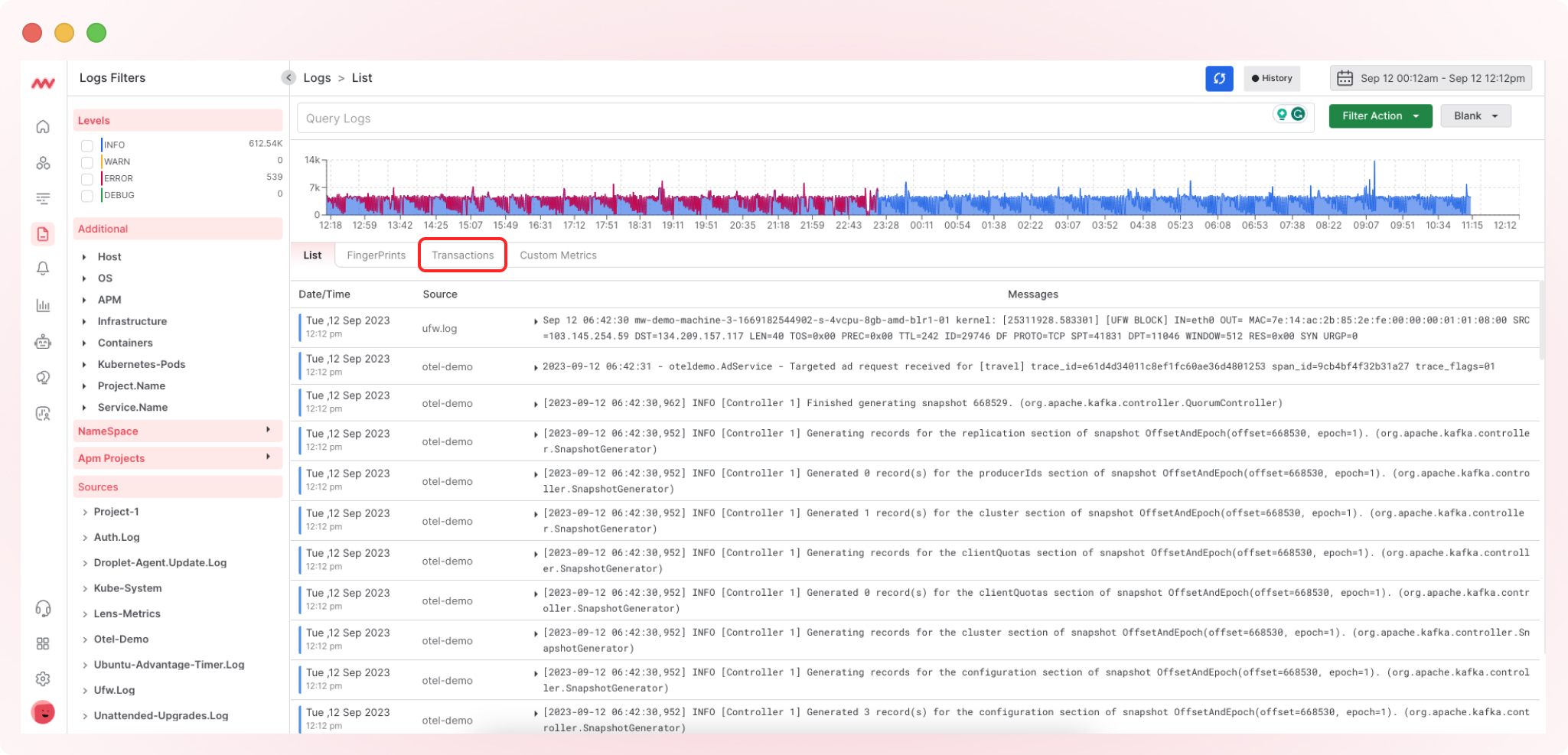Image resolution: width=1568 pixels, height=755 pixels.
Task: Click the History button
Action: 1271,78
